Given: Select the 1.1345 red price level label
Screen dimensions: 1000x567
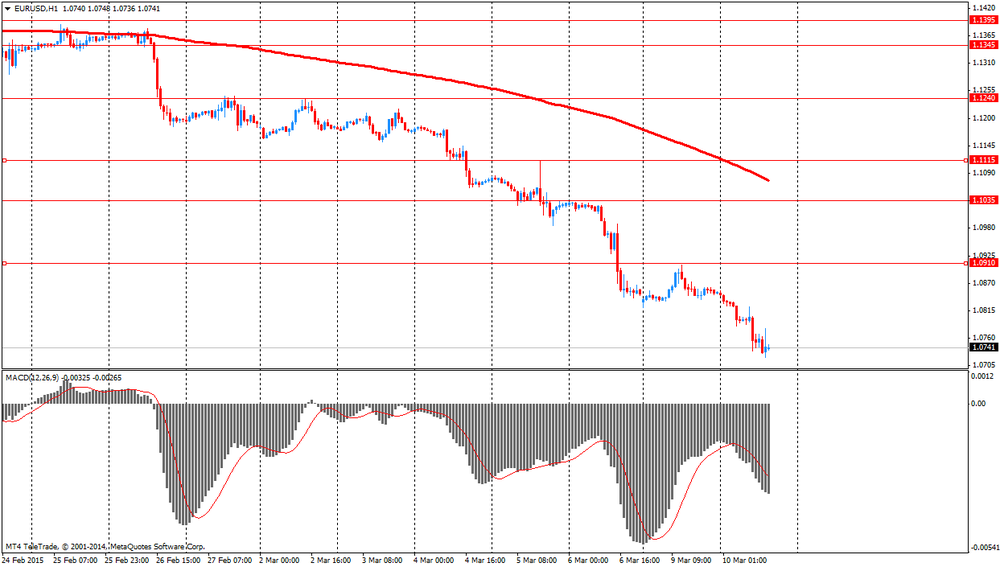Looking at the screenshot, I should 983,45.
